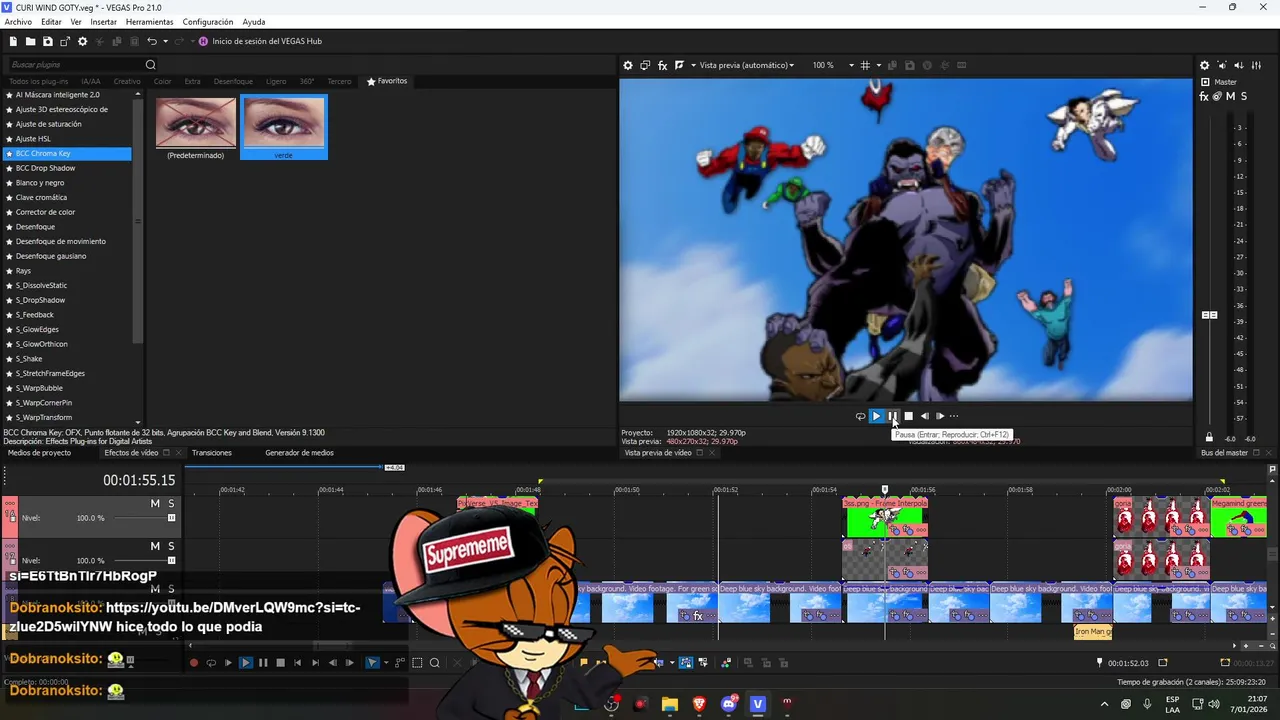Switch to Bus del master tab
Screen dimensions: 1280x720
tap(1224, 453)
